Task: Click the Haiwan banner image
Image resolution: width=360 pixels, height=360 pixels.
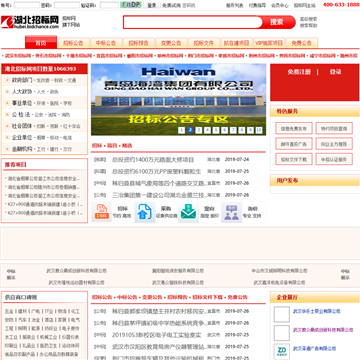Action: pos(178,99)
